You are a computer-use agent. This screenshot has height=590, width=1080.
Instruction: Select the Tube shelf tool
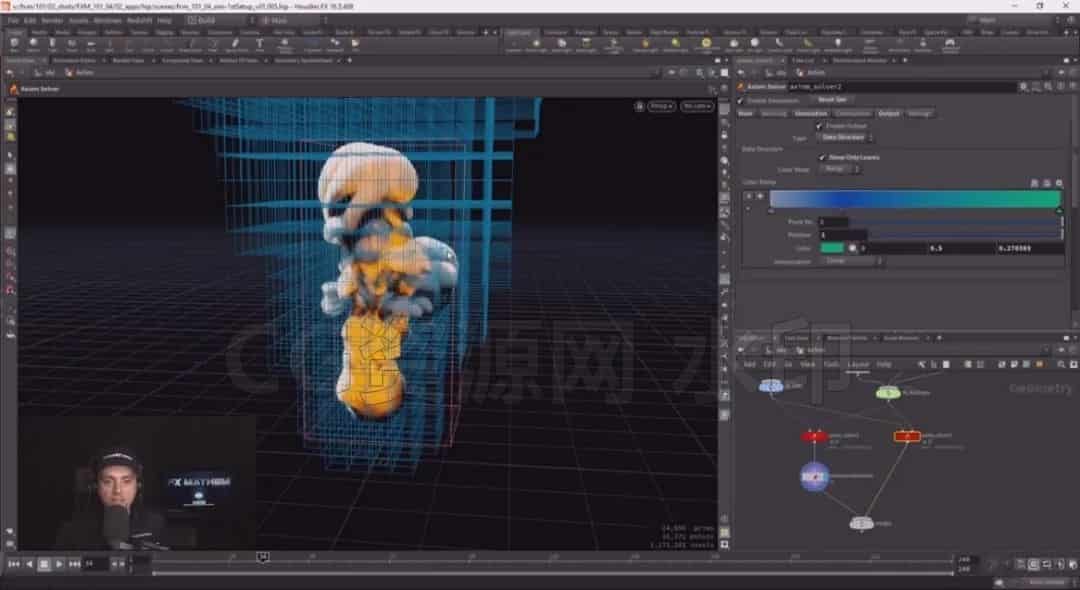52,45
